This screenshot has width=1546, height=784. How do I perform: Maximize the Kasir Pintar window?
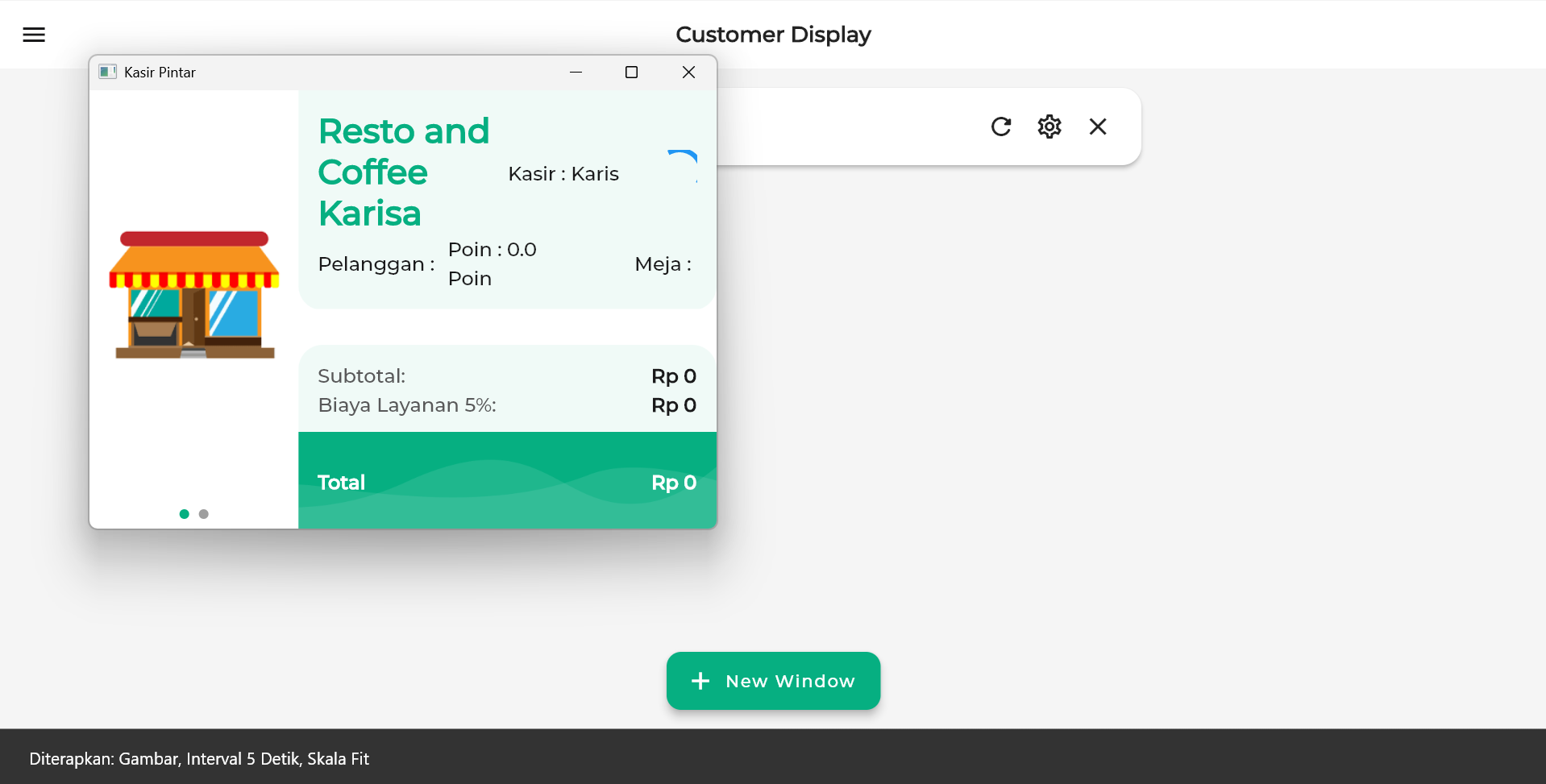point(631,73)
